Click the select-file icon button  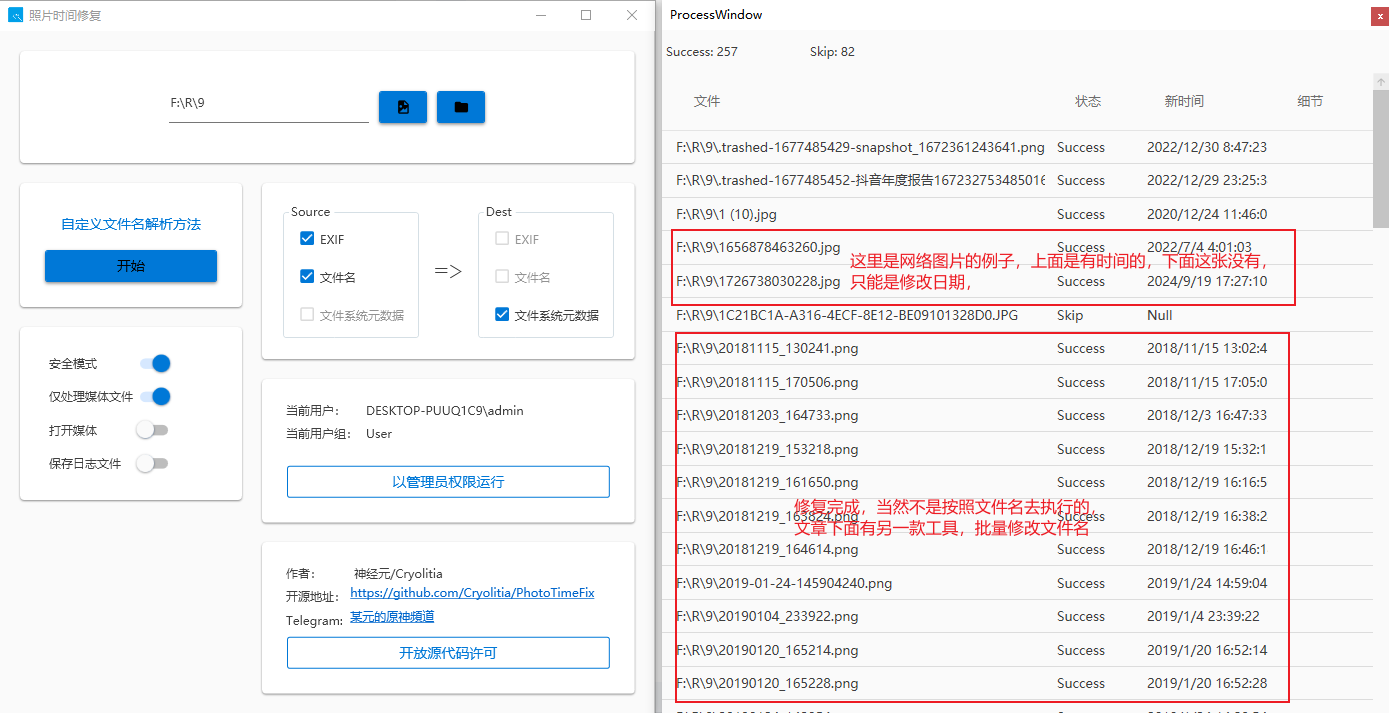(403, 107)
